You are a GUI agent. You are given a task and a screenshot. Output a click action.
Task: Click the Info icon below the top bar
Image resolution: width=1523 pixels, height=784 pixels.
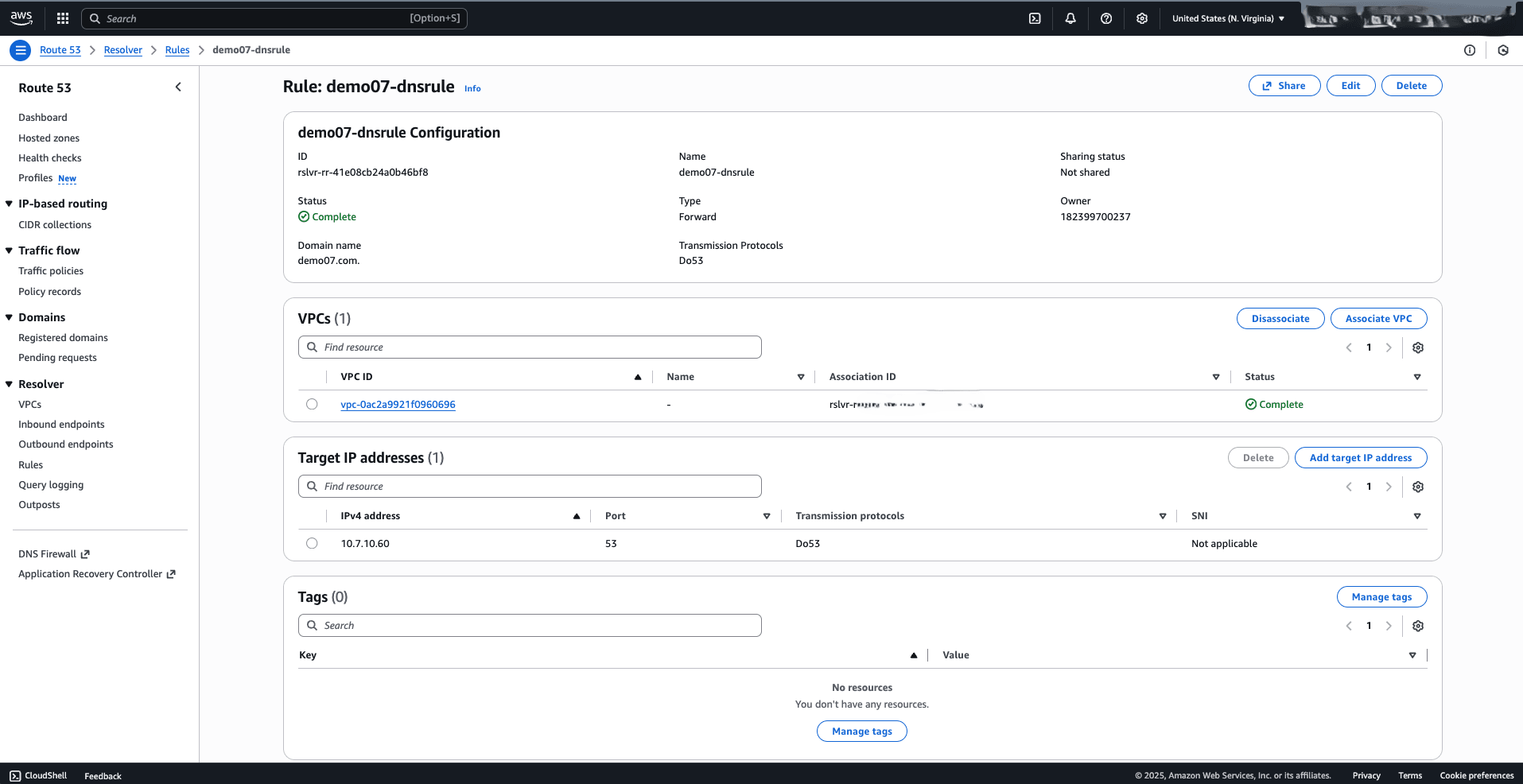(1470, 49)
